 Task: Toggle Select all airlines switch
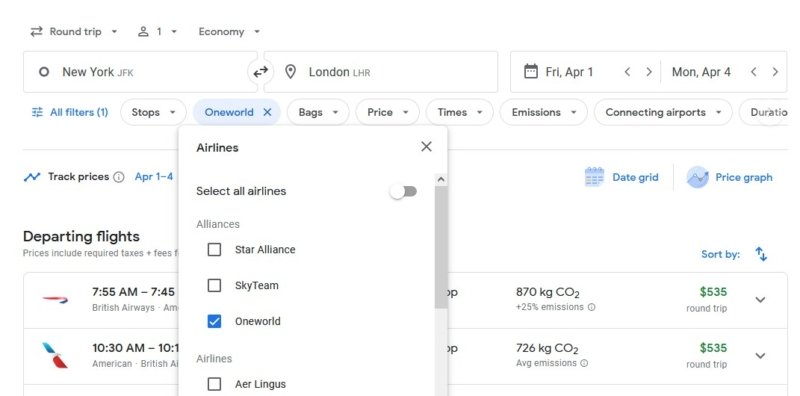point(404,191)
